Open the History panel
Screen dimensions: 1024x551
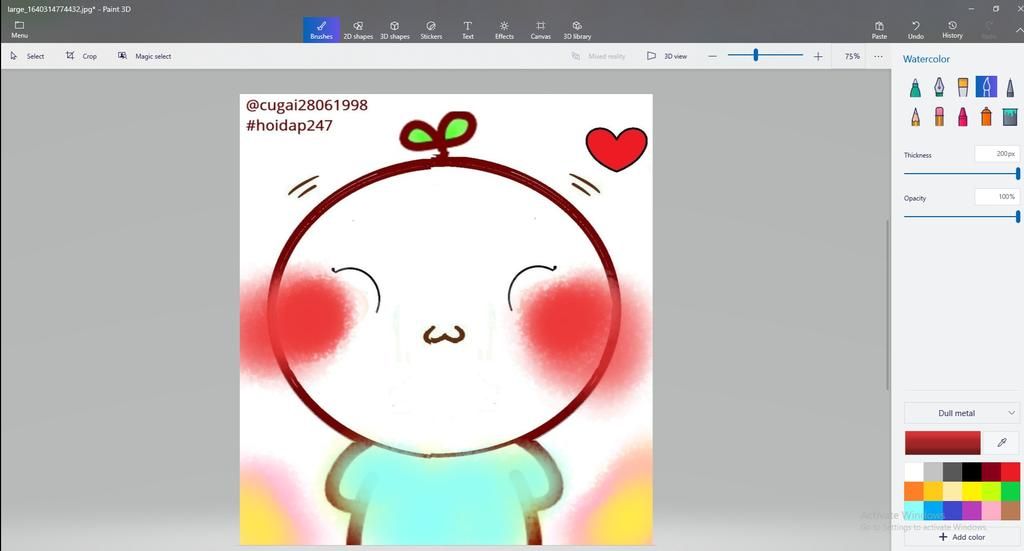(952, 30)
